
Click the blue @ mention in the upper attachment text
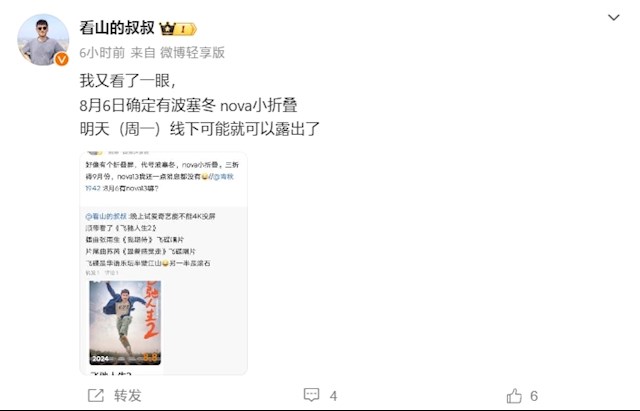(x=223, y=176)
